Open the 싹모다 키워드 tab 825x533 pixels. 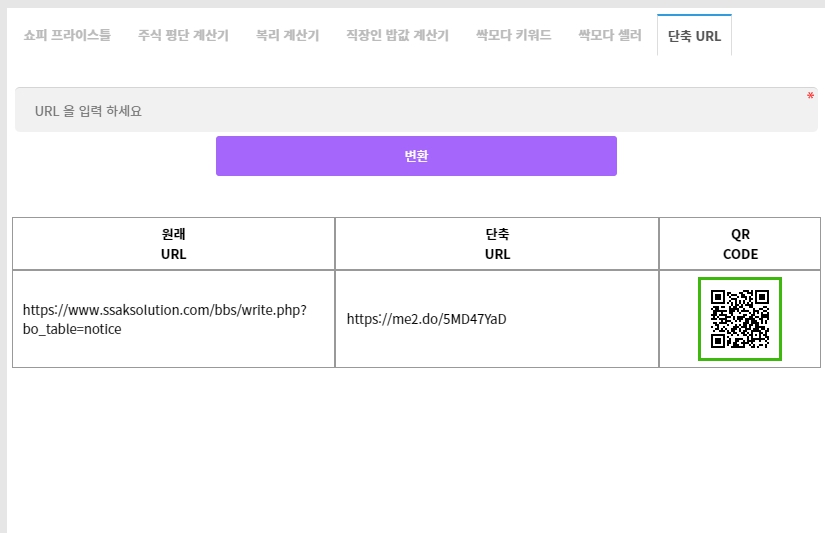click(514, 35)
